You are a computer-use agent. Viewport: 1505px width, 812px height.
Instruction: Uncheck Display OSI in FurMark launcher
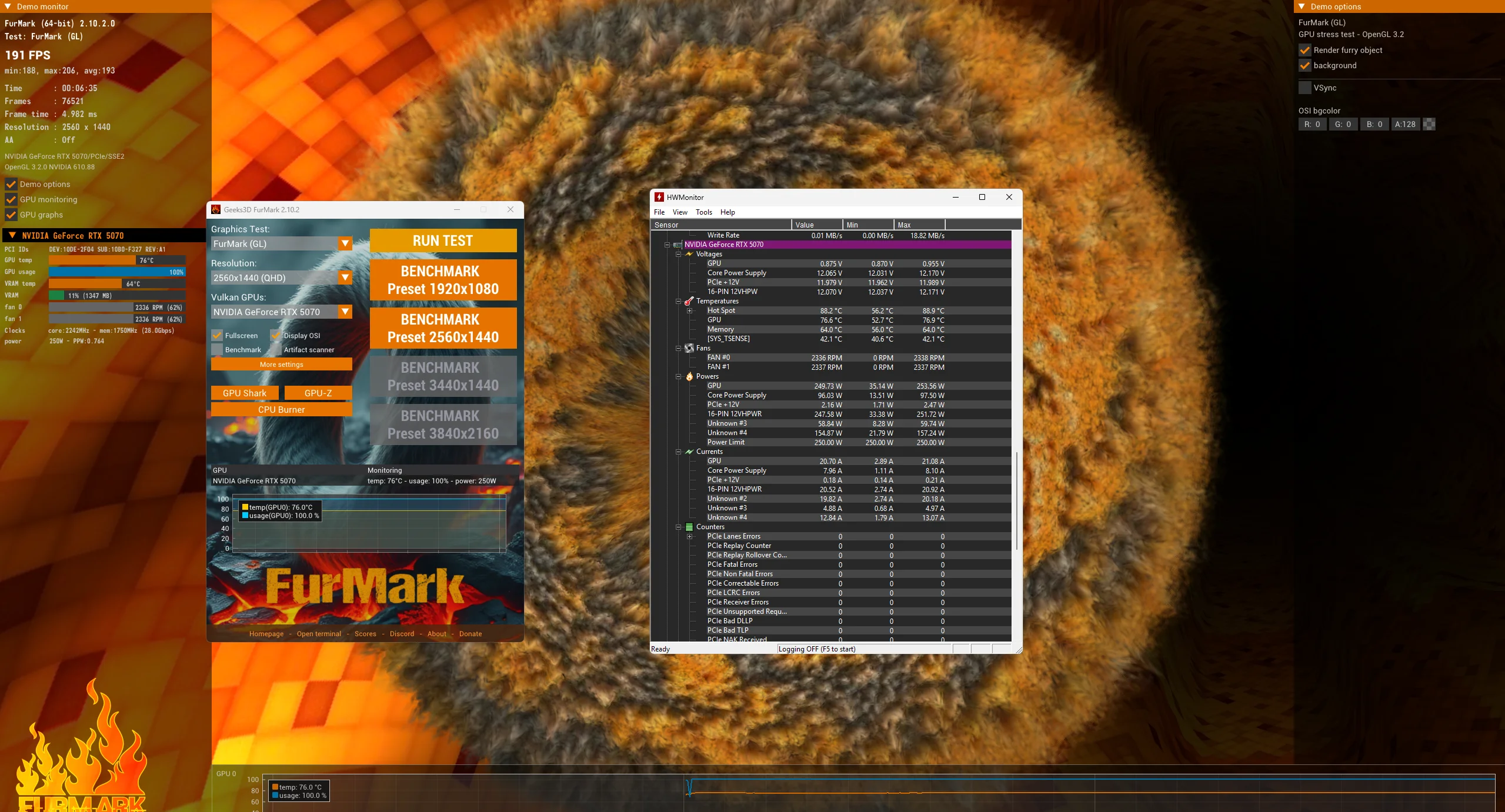(x=276, y=335)
